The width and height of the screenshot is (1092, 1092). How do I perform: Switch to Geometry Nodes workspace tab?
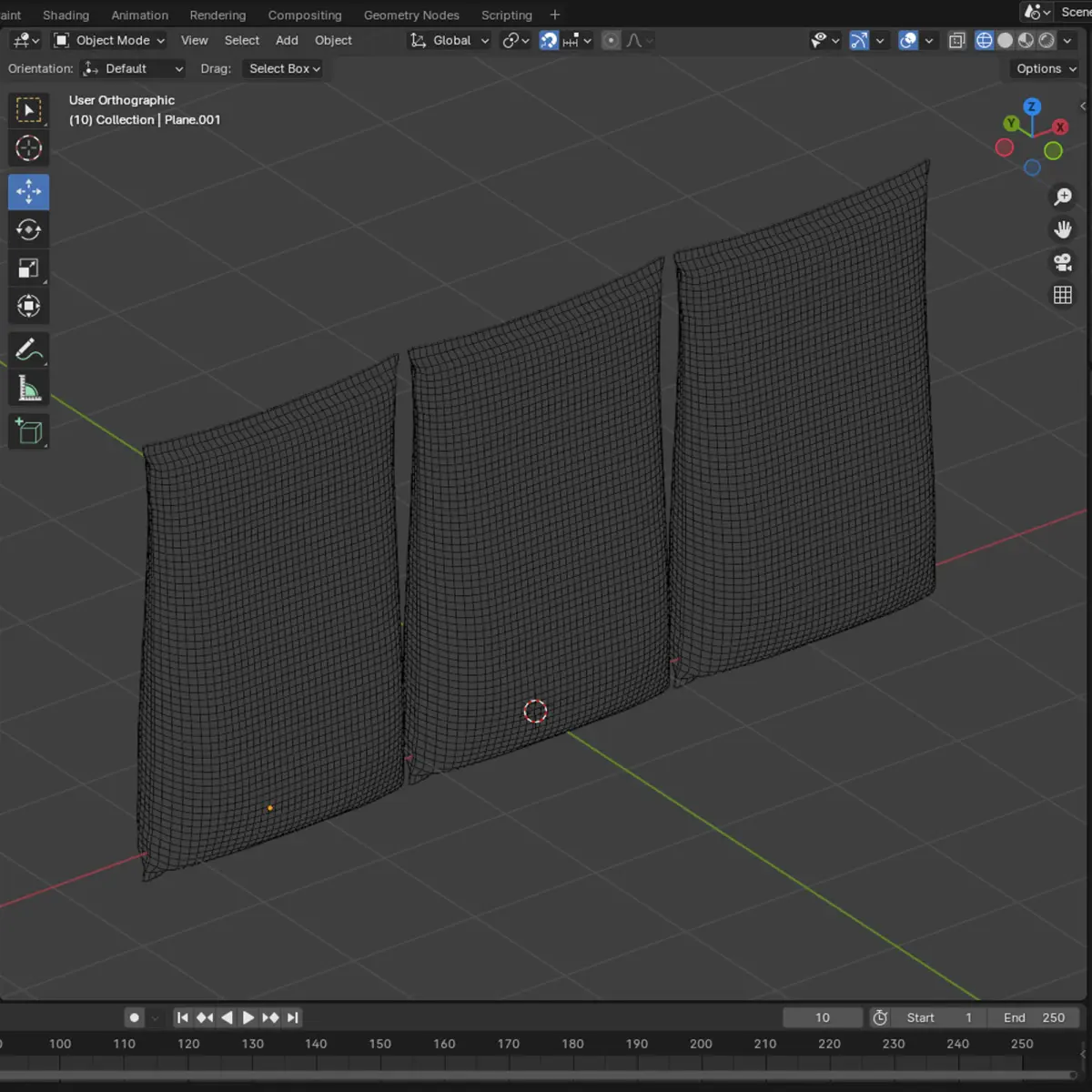tap(411, 15)
